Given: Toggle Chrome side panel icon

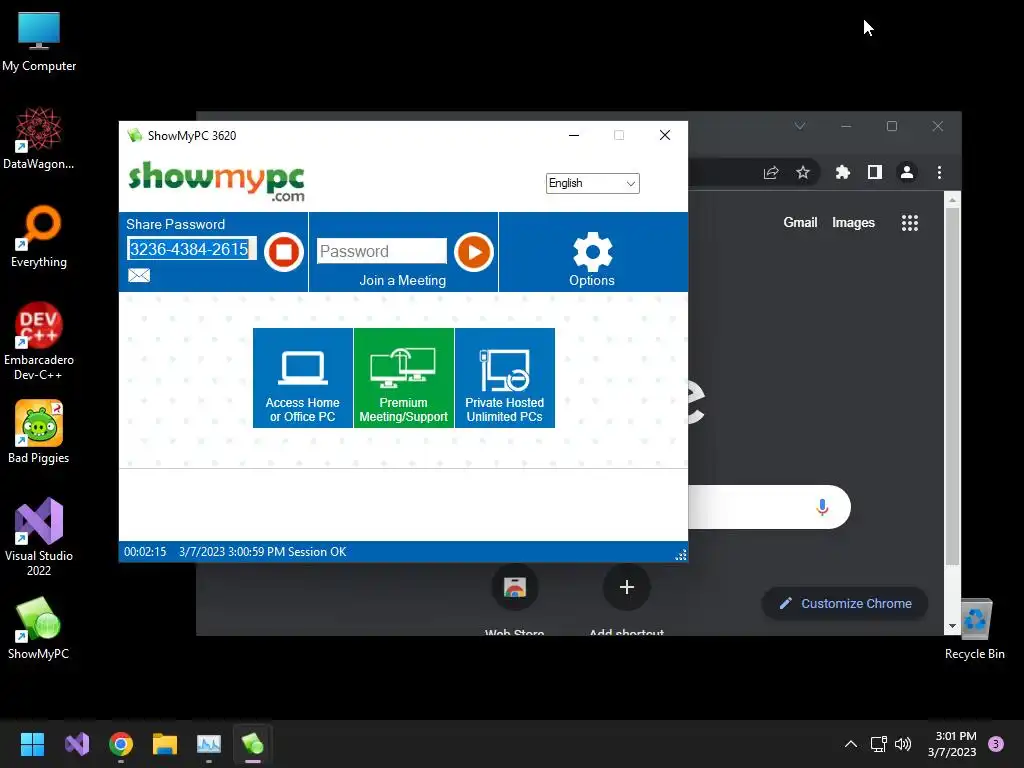Looking at the screenshot, I should (874, 172).
